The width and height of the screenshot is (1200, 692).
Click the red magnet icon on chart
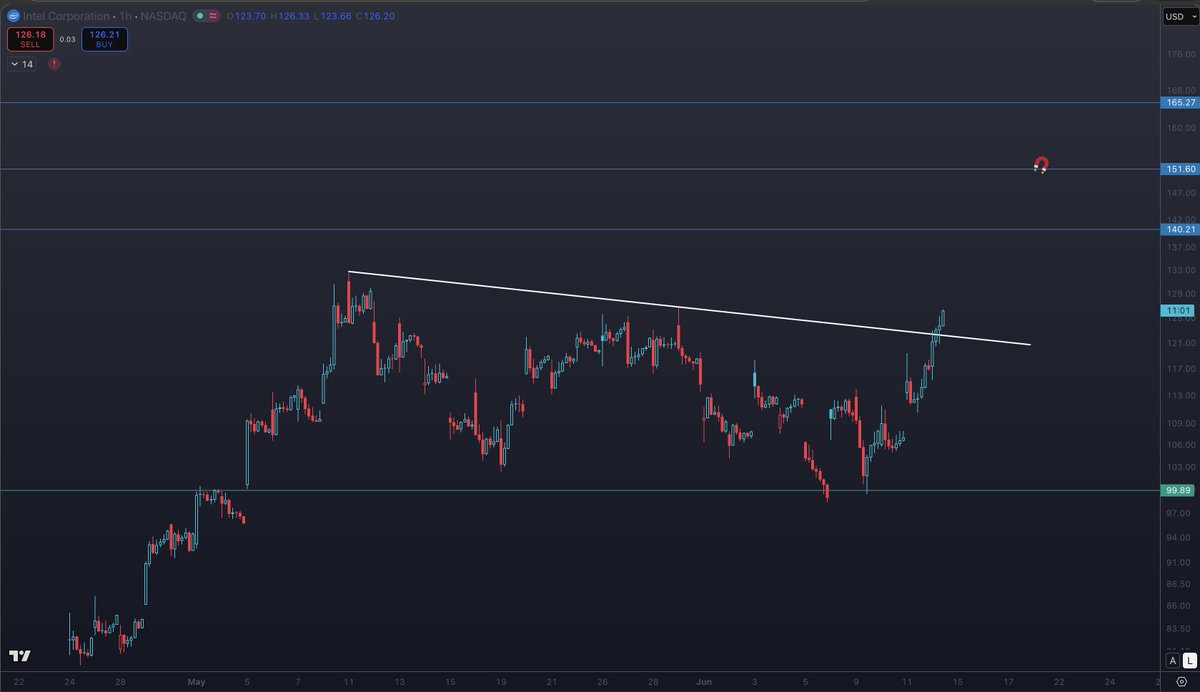[1041, 165]
